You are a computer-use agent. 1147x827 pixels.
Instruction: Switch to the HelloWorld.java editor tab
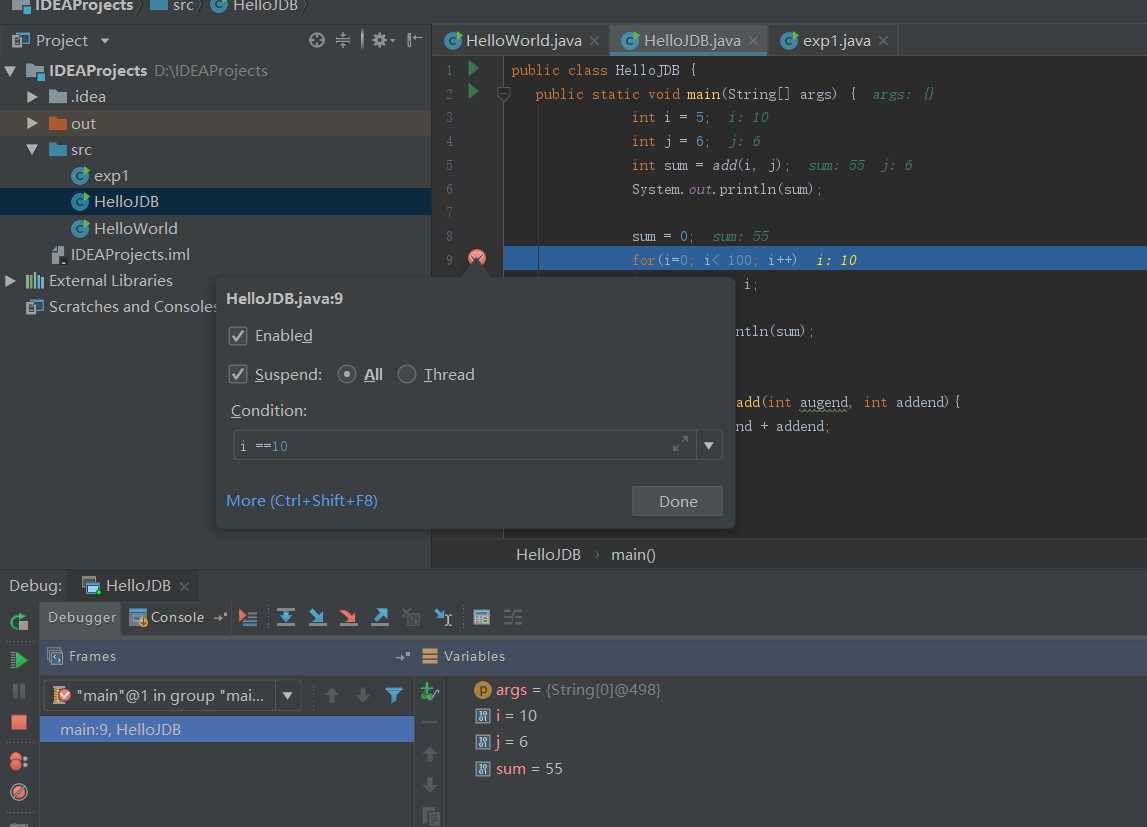coord(523,41)
